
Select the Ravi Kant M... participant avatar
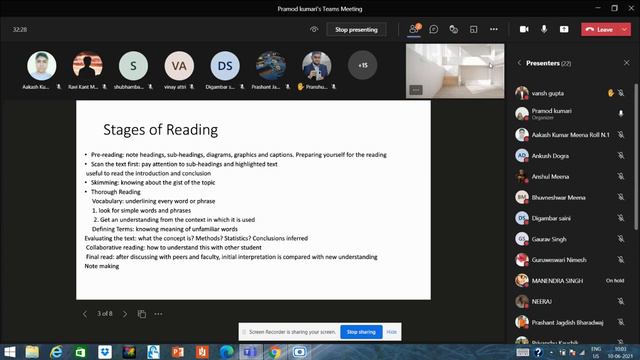[87, 65]
